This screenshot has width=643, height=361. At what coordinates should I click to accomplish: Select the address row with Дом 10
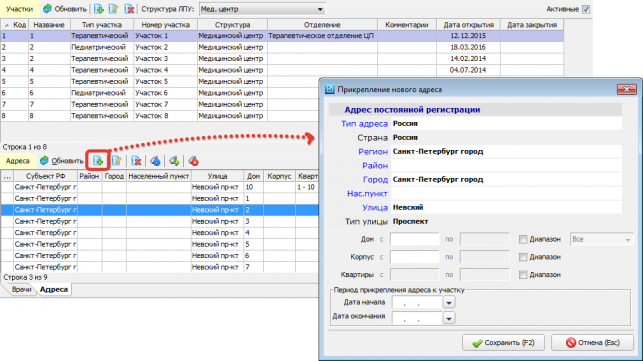160,187
